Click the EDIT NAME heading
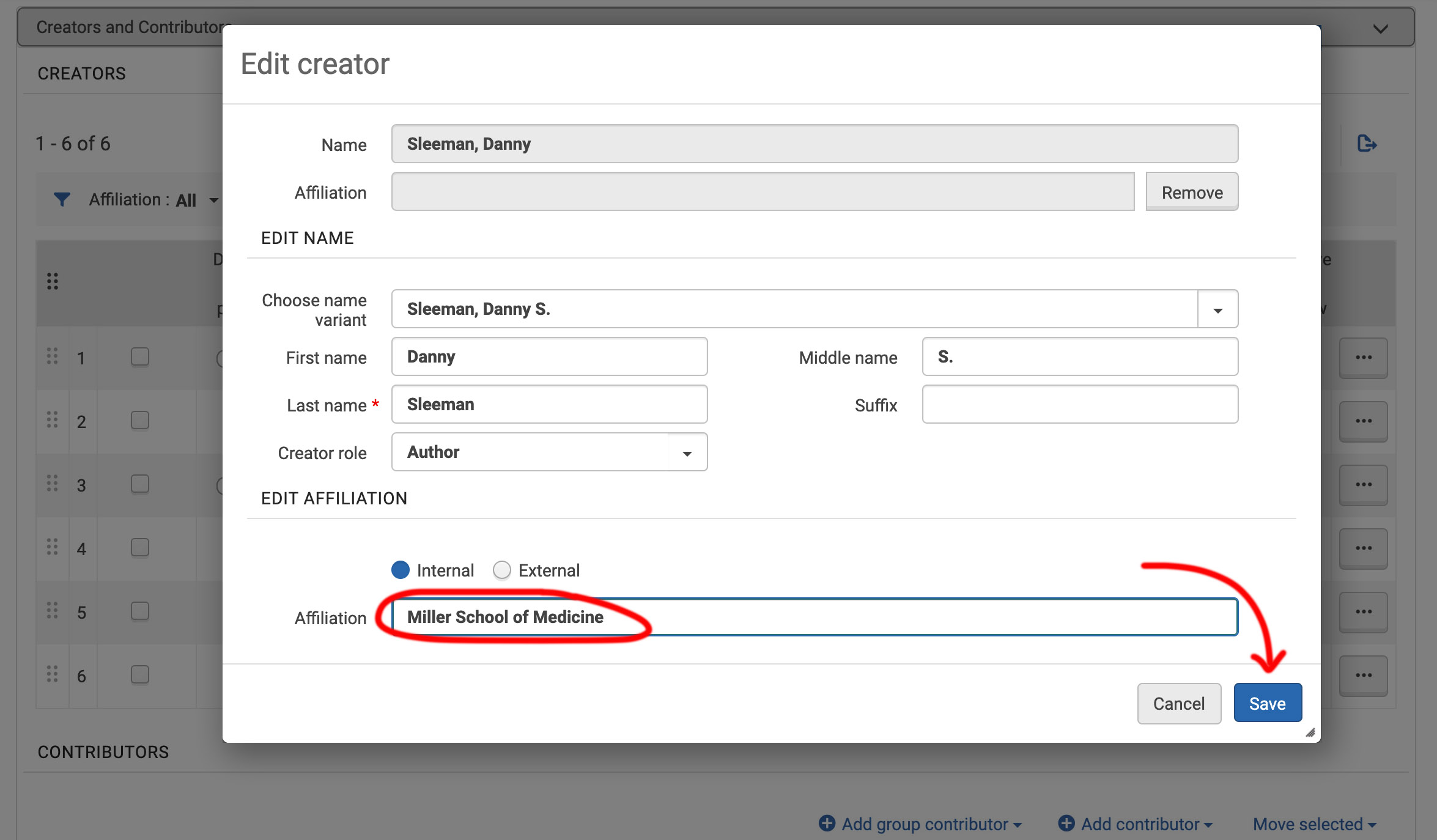1437x840 pixels. 308,238
